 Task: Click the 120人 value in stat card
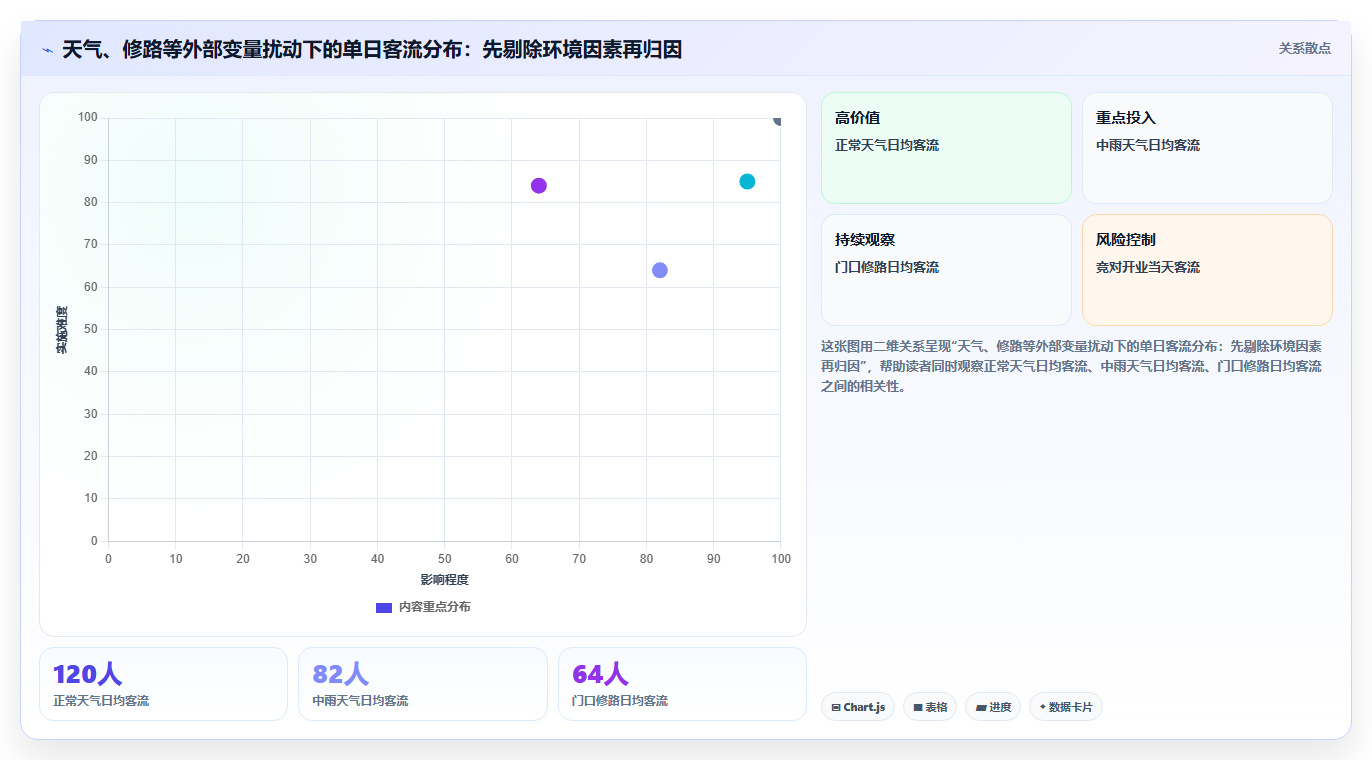click(87, 674)
